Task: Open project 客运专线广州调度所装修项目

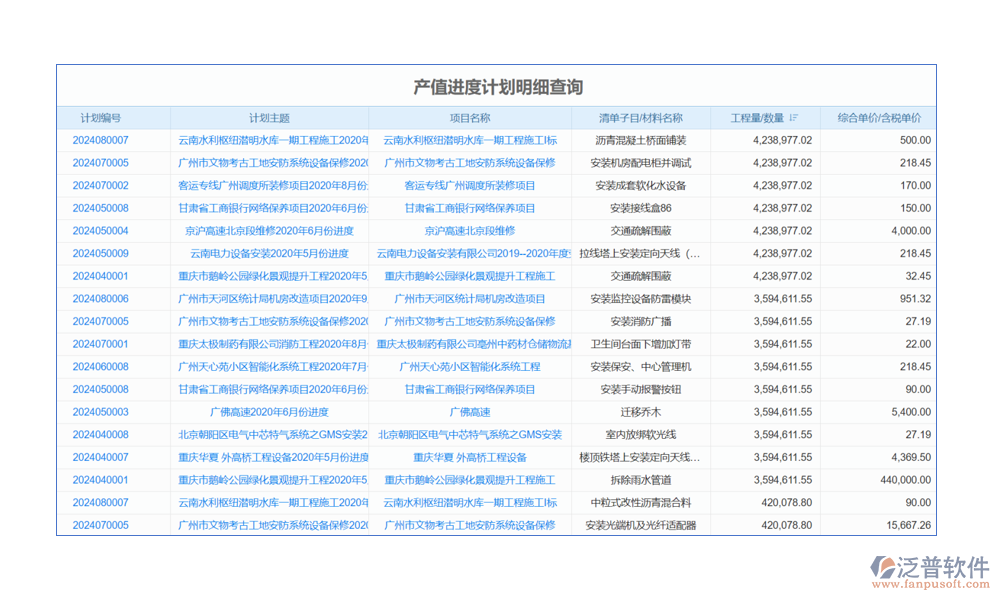Action: (x=469, y=186)
